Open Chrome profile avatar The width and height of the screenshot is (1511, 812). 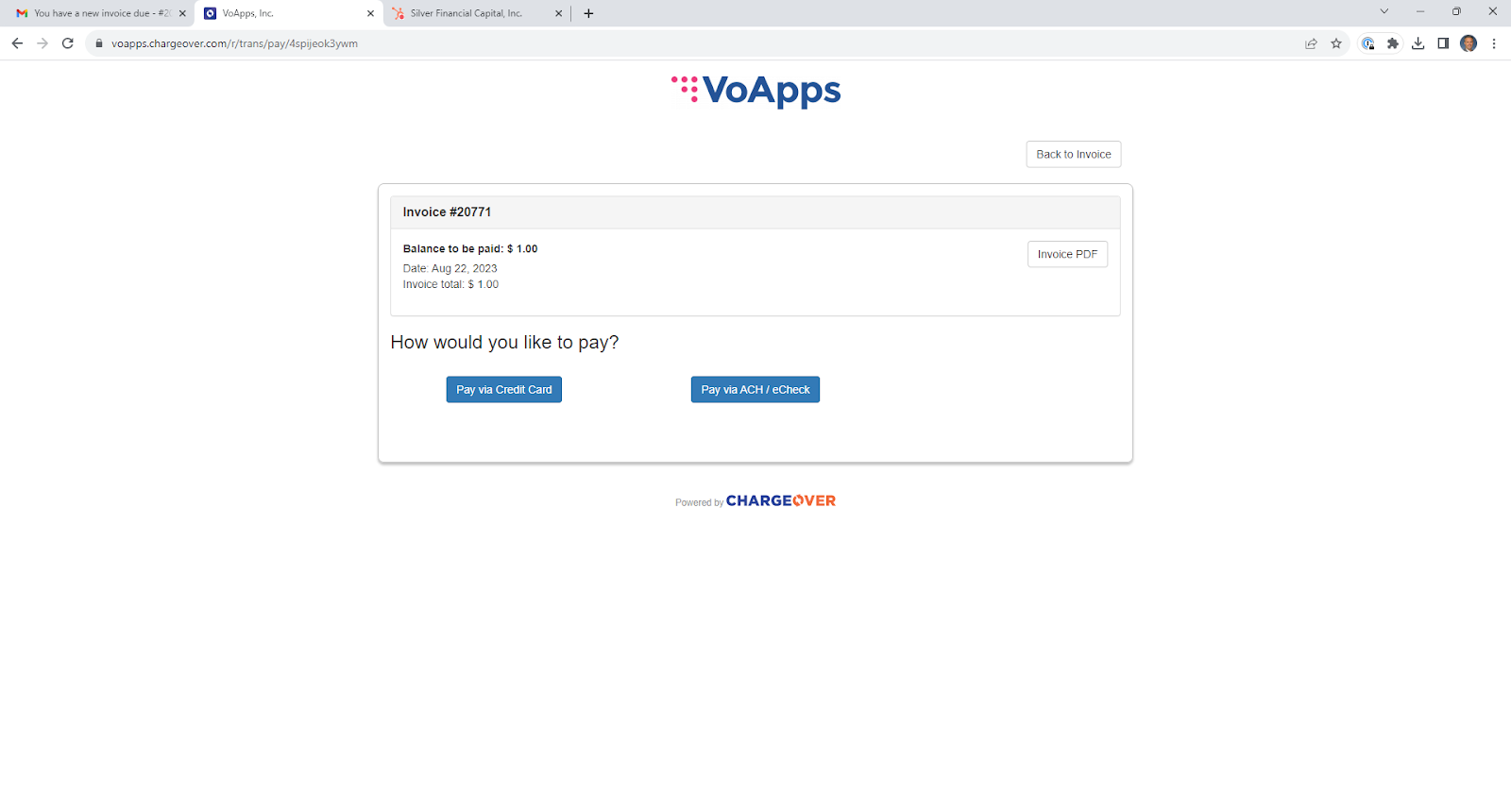pos(1469,43)
